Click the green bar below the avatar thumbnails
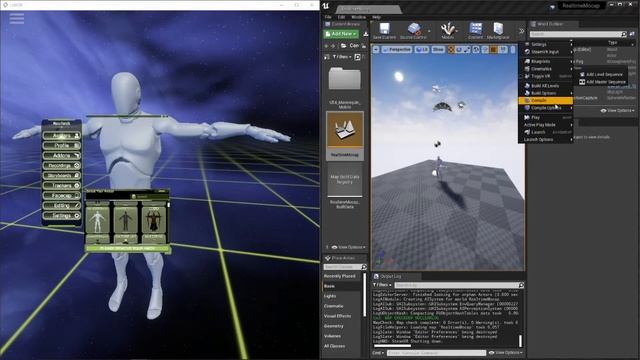Image resolution: width=640 pixels, height=360 pixels. pyautogui.click(x=127, y=248)
